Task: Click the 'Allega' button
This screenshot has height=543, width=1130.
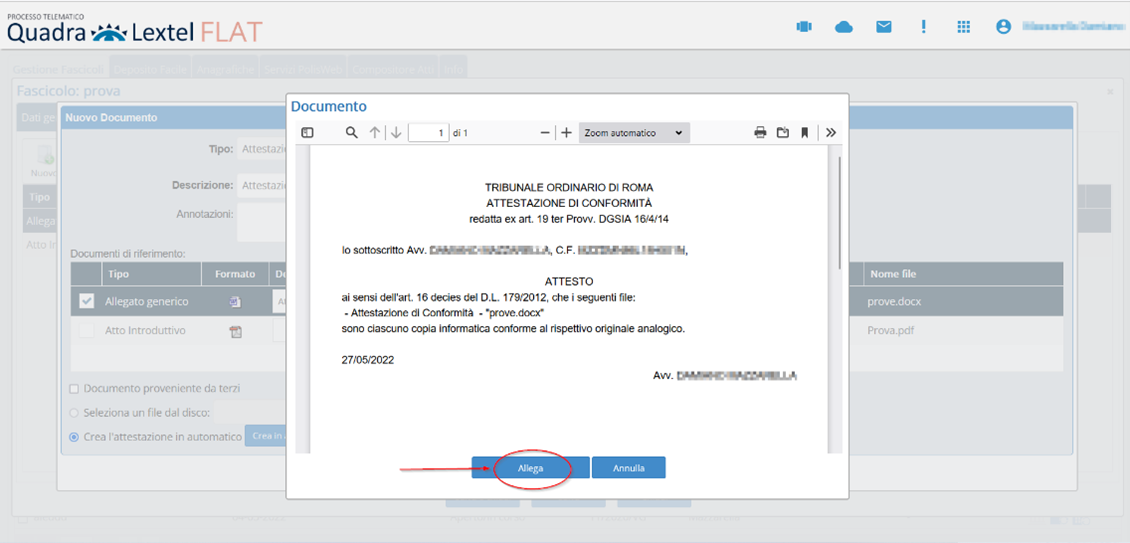Action: tap(530, 468)
